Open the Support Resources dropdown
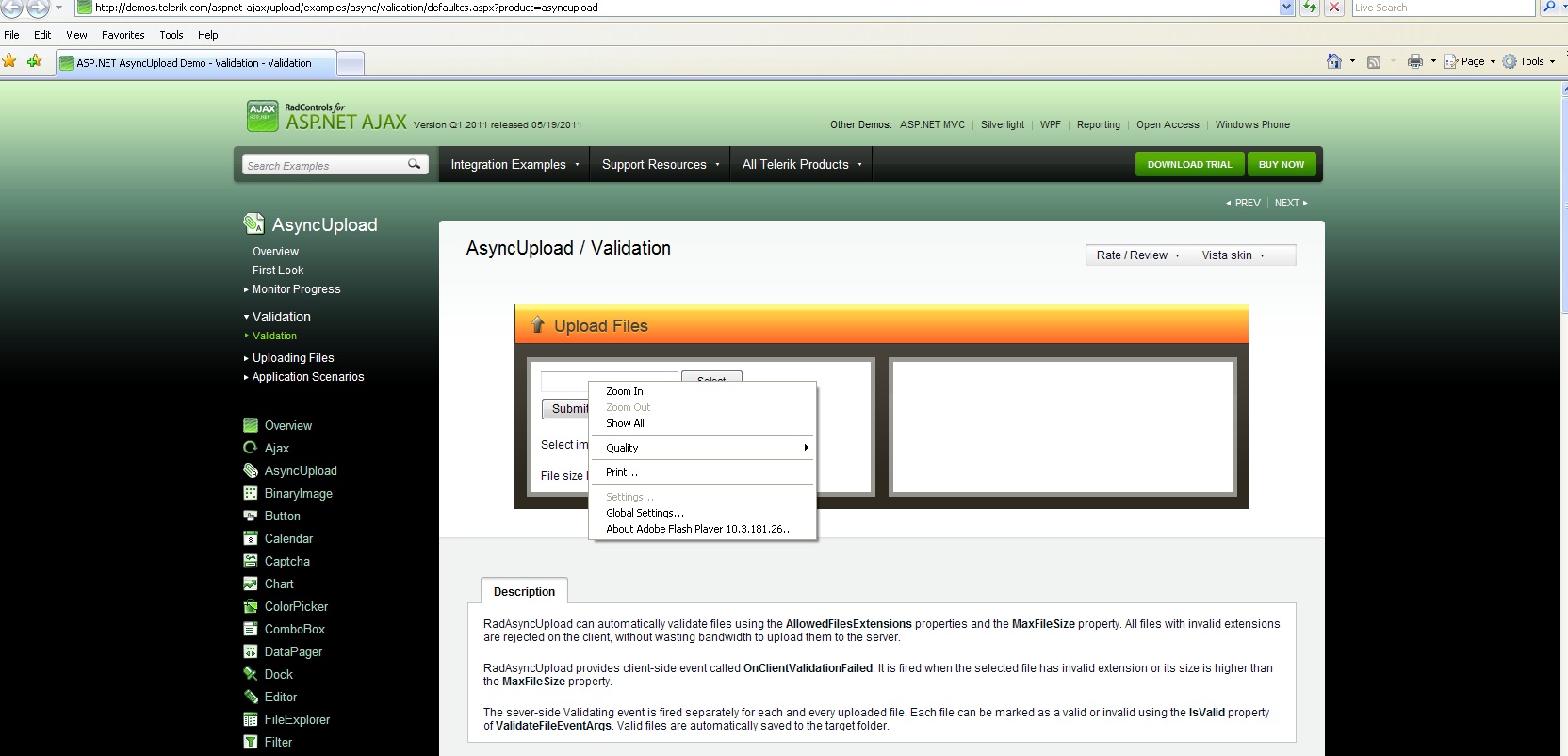This screenshot has height=756, width=1568. point(661,164)
